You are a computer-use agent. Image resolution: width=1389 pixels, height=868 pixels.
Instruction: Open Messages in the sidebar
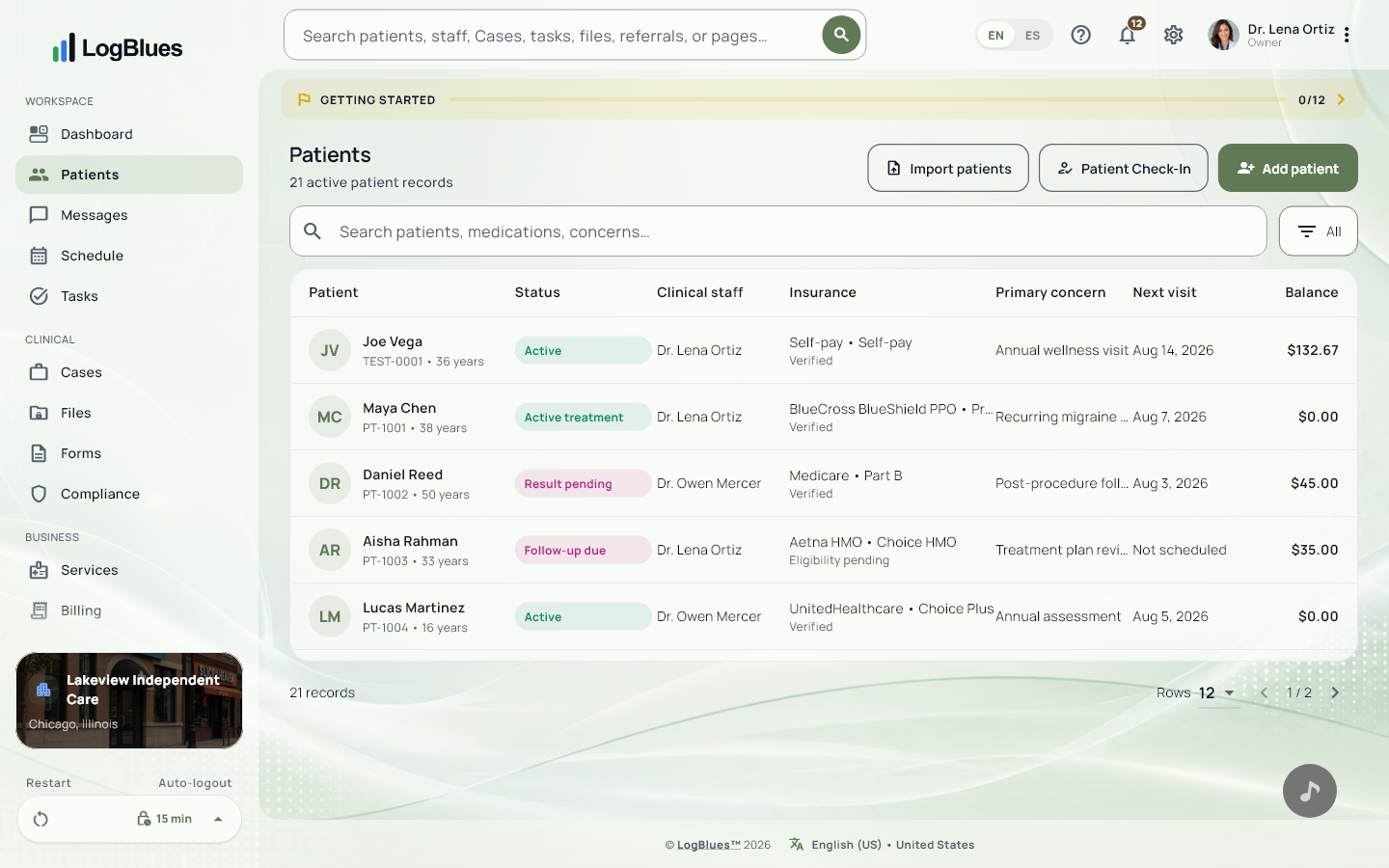click(129, 215)
